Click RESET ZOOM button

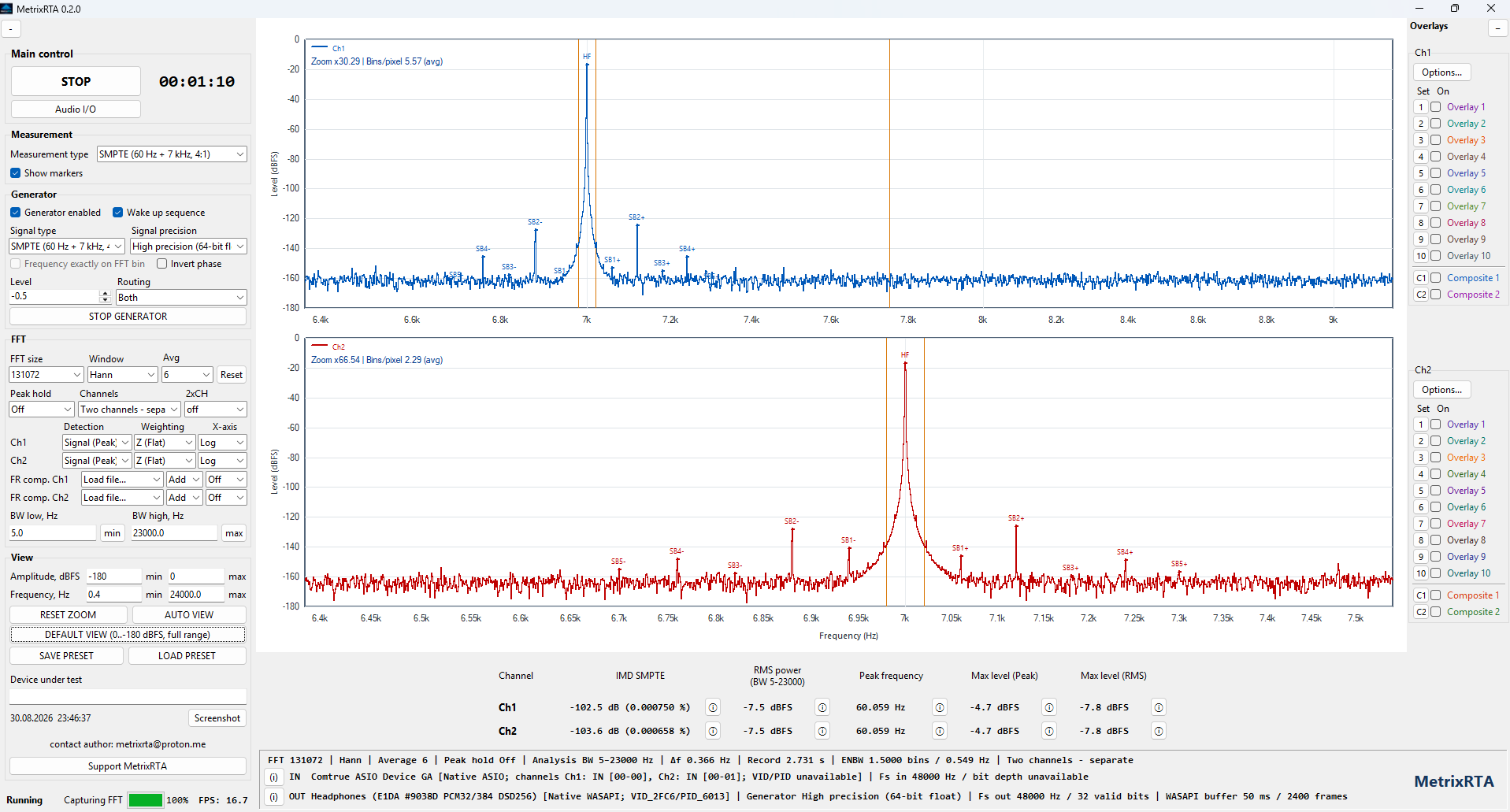tap(69, 615)
